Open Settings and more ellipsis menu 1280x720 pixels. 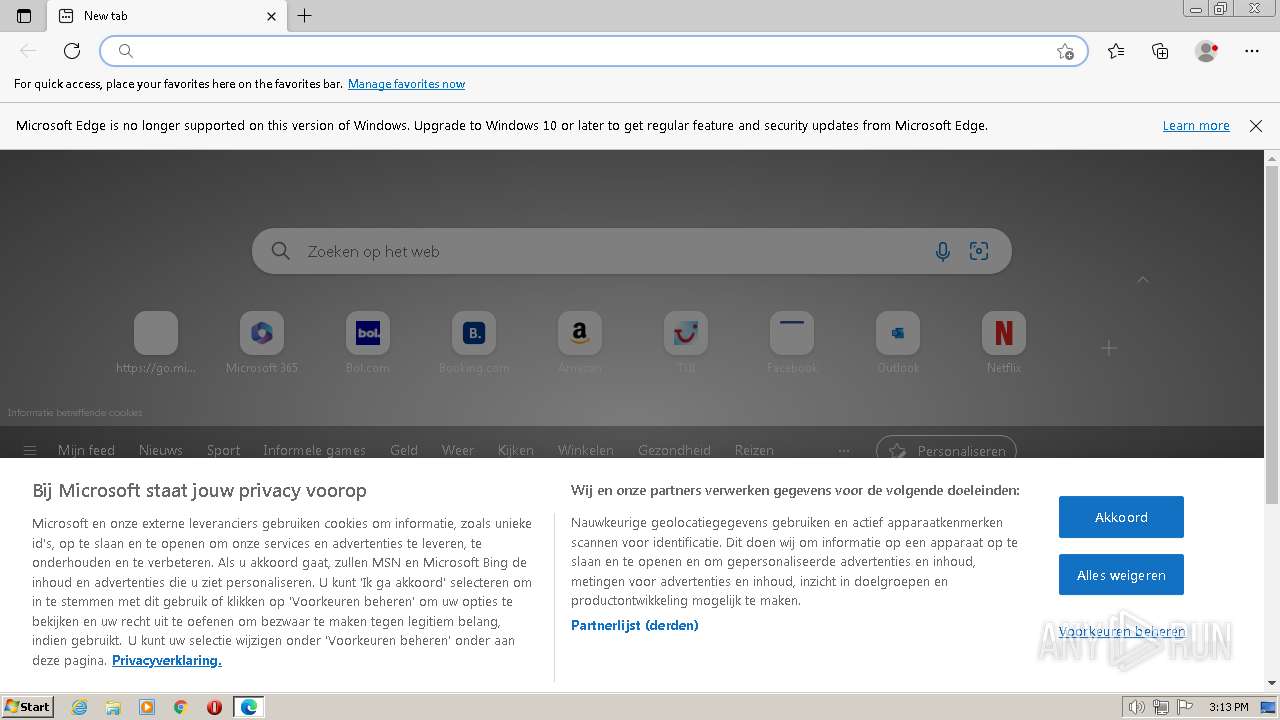[x=1252, y=51]
